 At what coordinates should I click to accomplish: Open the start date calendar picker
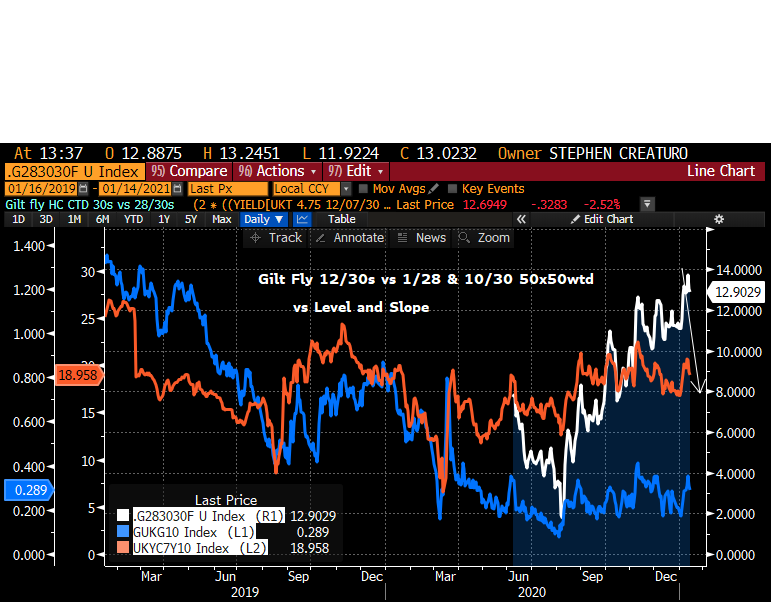83,189
